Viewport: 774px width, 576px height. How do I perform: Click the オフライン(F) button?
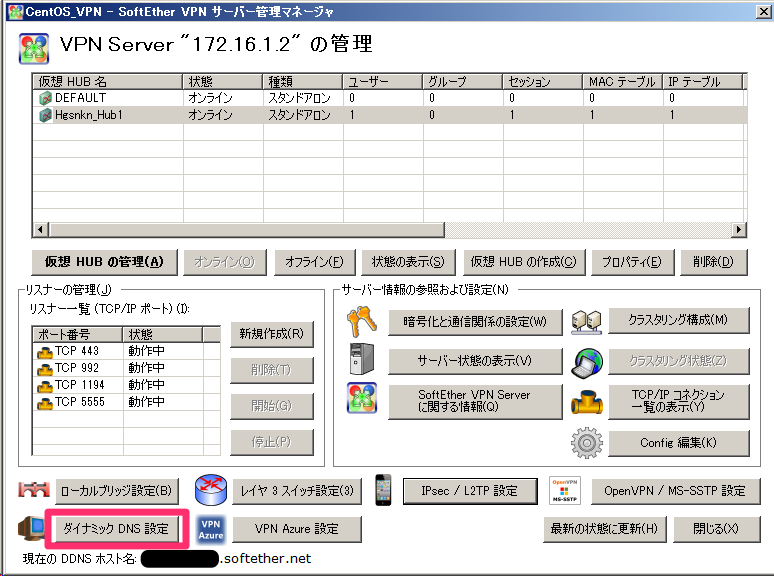point(314,262)
